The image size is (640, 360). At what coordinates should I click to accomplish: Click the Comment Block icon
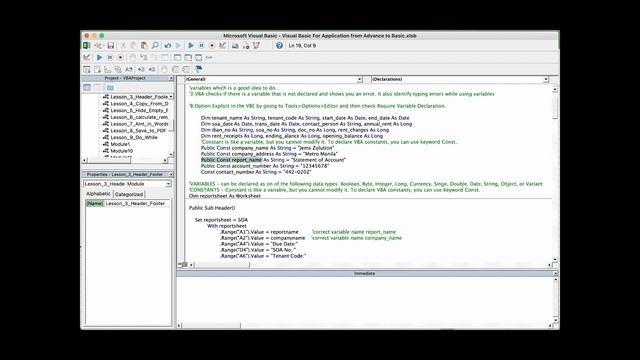pyautogui.click(x=175, y=69)
